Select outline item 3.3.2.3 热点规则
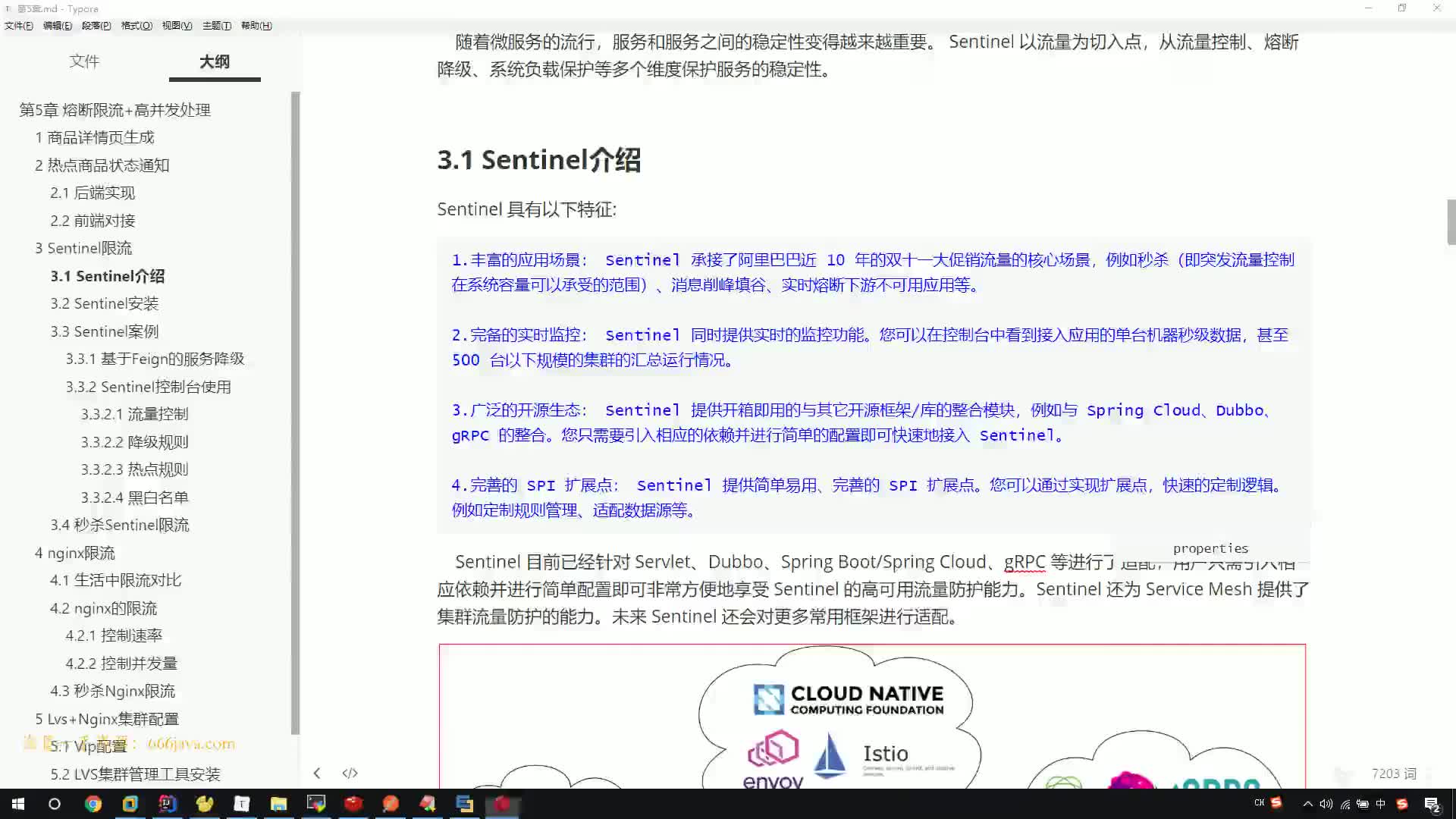Screen dimensions: 1456x819 (135, 469)
